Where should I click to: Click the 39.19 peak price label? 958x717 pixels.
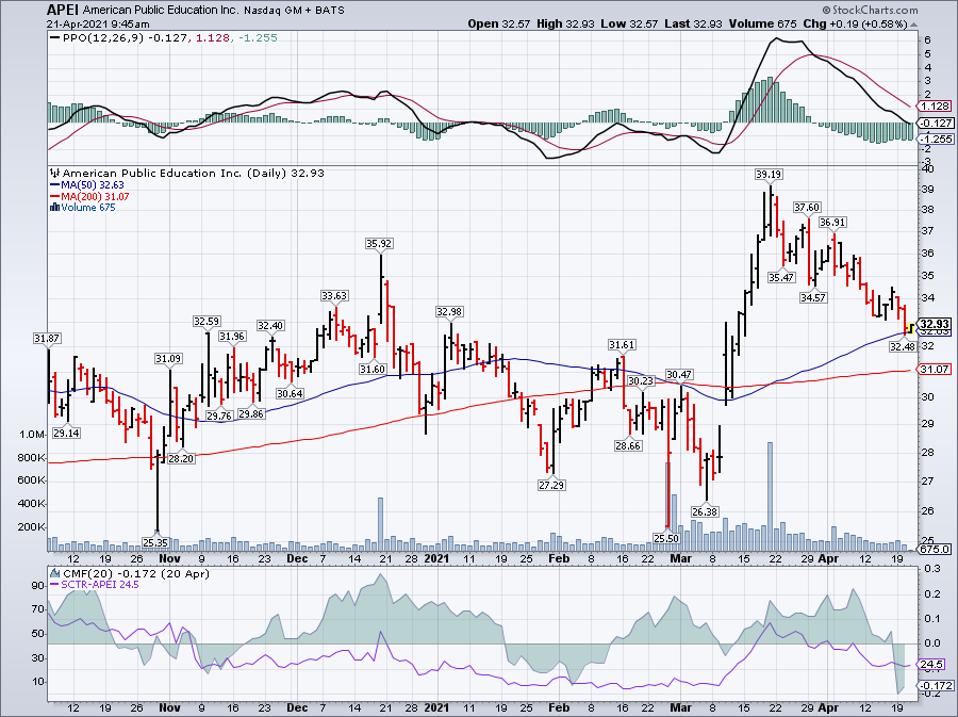pyautogui.click(x=768, y=175)
